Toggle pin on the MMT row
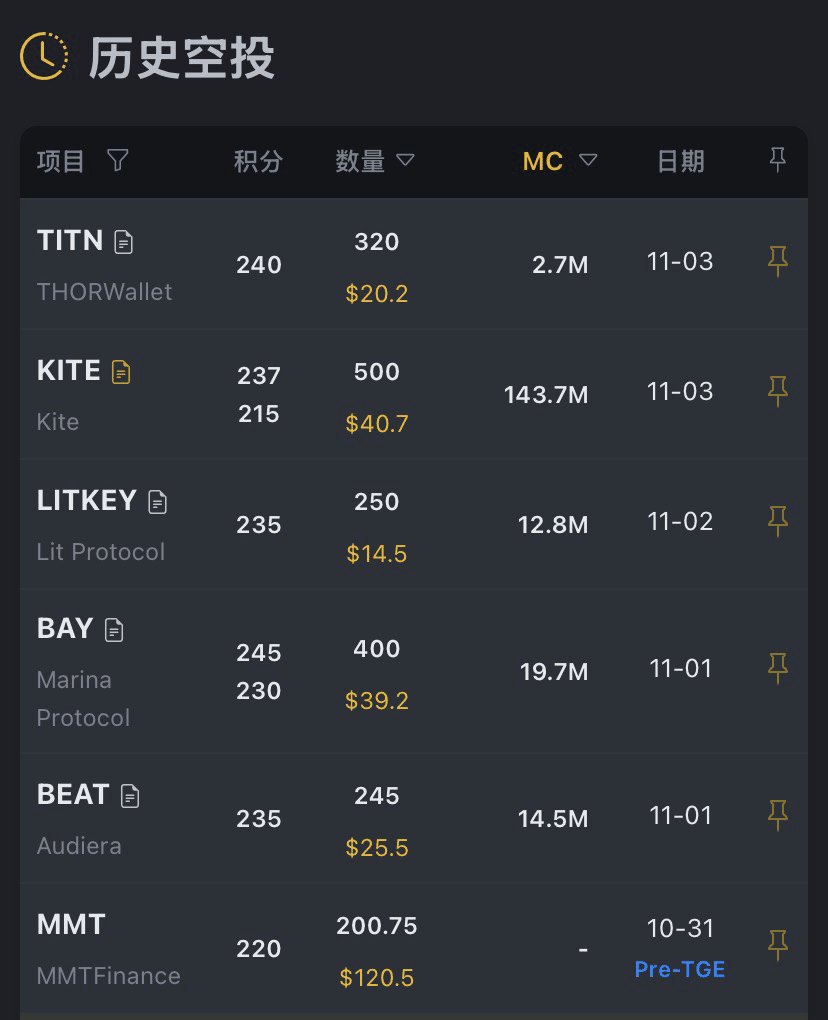Image resolution: width=828 pixels, height=1020 pixels. (777, 945)
